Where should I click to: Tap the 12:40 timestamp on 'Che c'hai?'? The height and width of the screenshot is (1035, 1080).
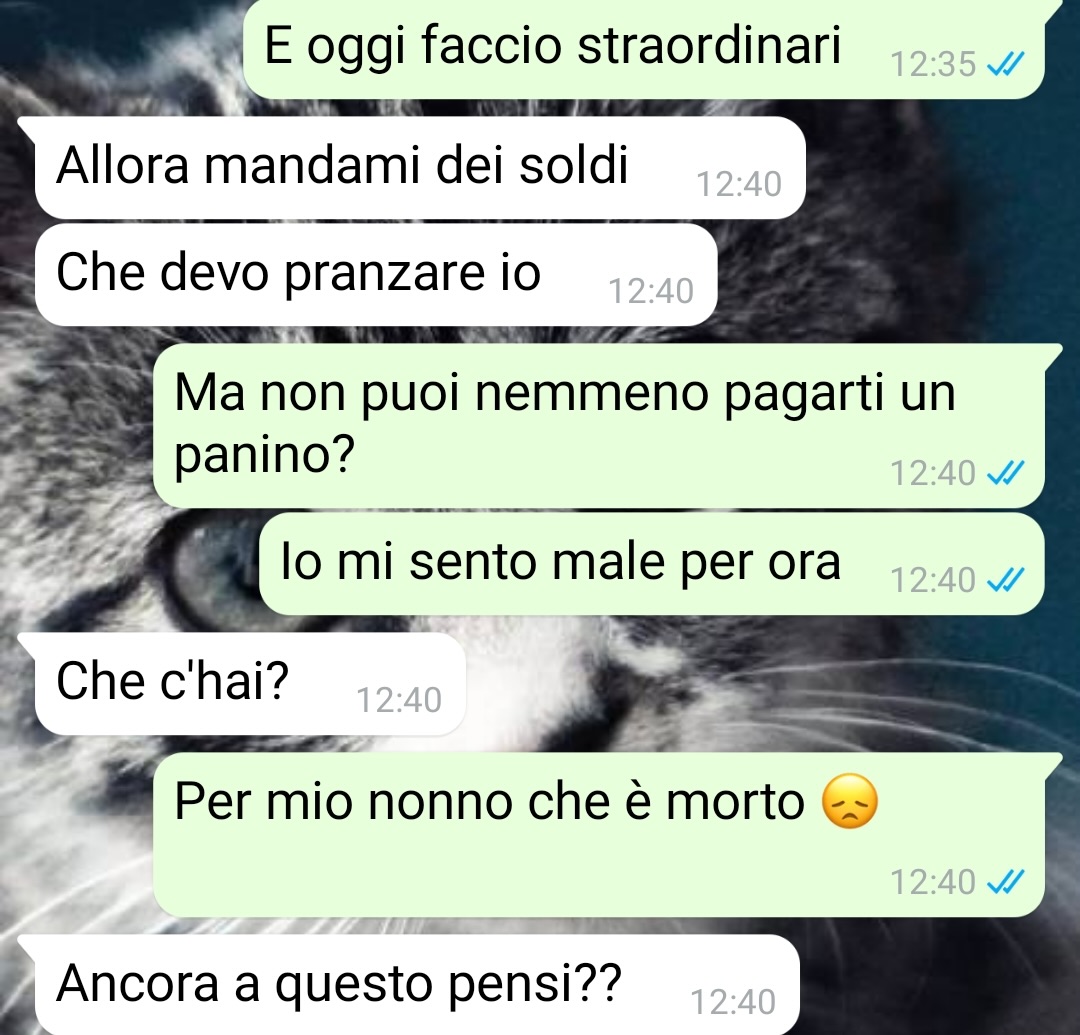(399, 700)
